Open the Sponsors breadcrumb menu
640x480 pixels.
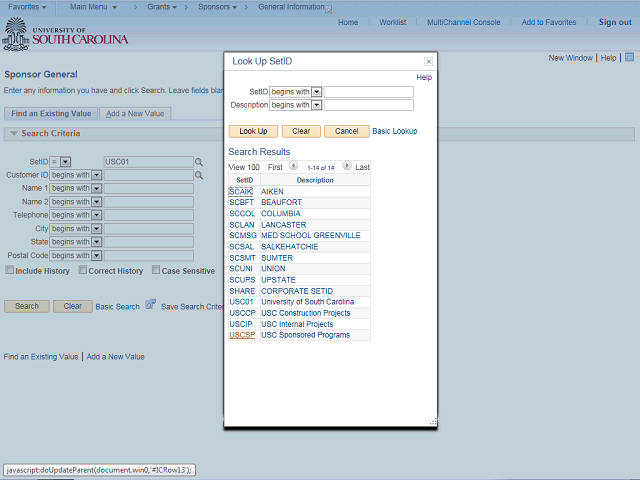point(218,7)
